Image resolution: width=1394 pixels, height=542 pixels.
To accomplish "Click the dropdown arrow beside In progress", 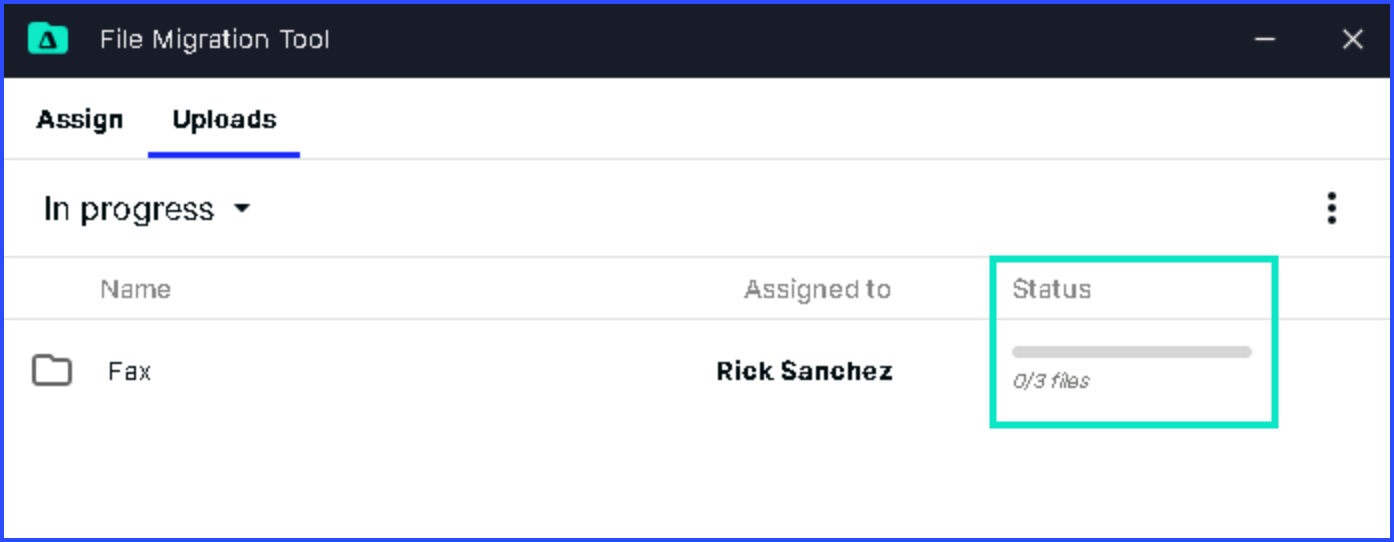I will pos(241,209).
